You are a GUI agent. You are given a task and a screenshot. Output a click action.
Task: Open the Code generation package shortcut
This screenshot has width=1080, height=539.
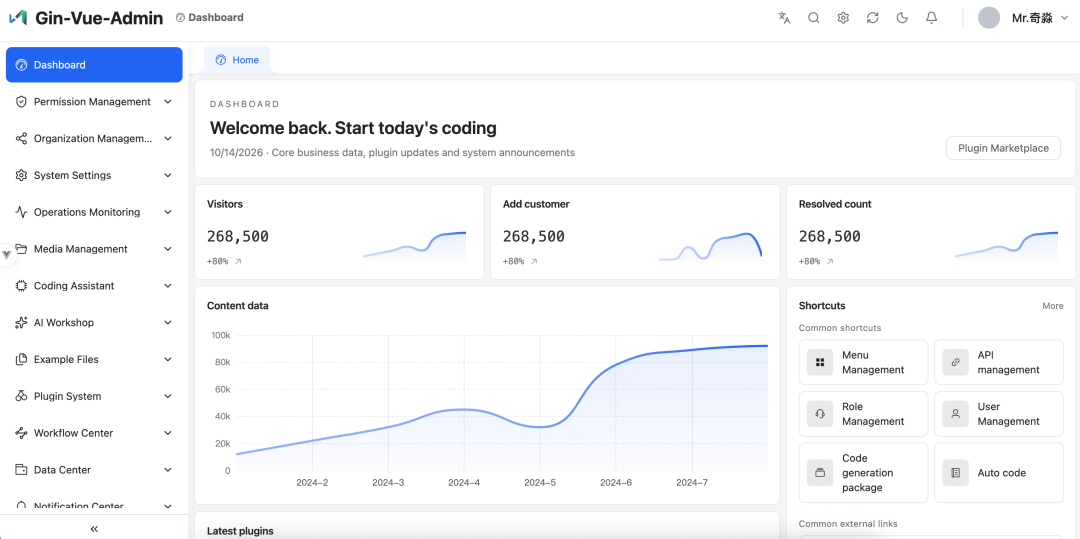864,473
